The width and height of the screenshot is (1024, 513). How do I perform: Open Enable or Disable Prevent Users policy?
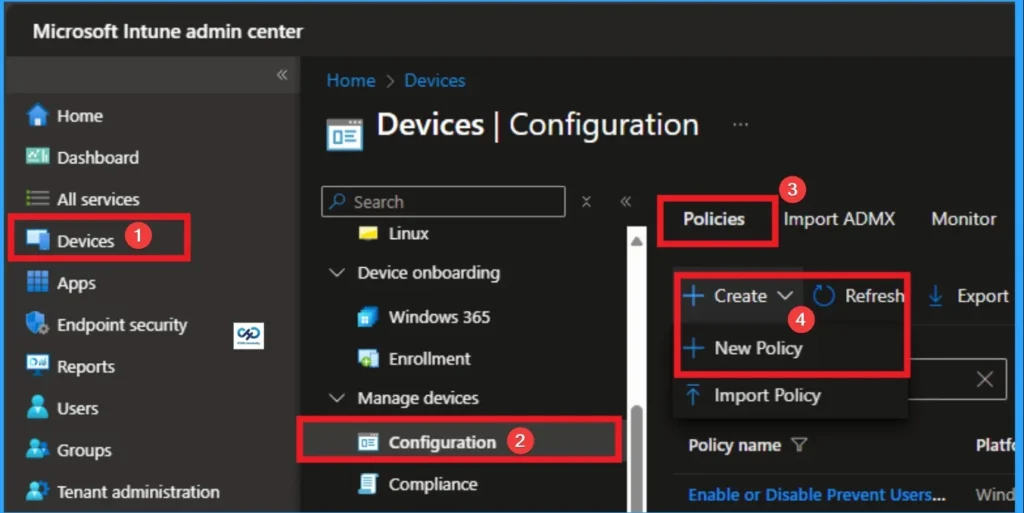[x=816, y=495]
